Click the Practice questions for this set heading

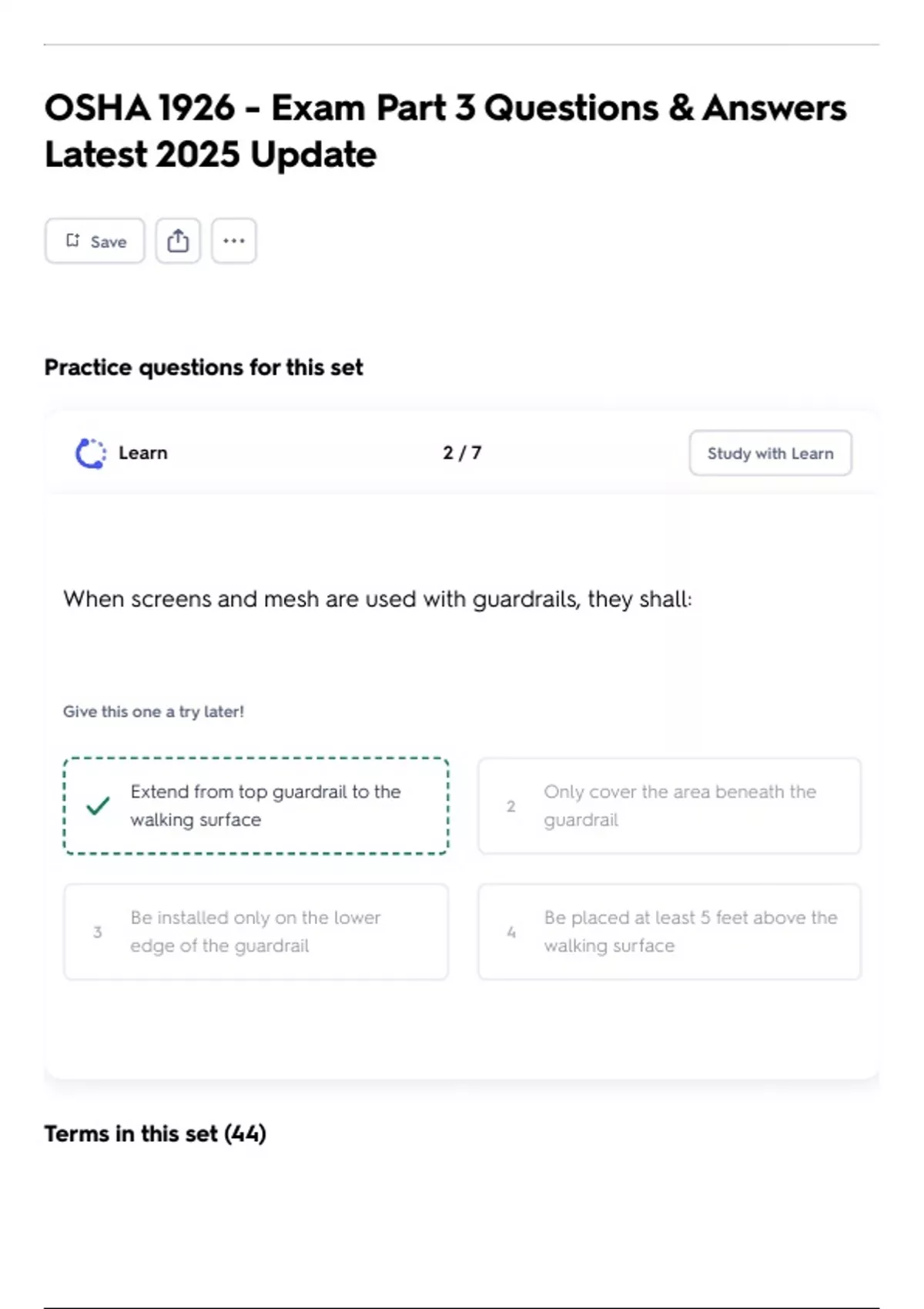[203, 367]
